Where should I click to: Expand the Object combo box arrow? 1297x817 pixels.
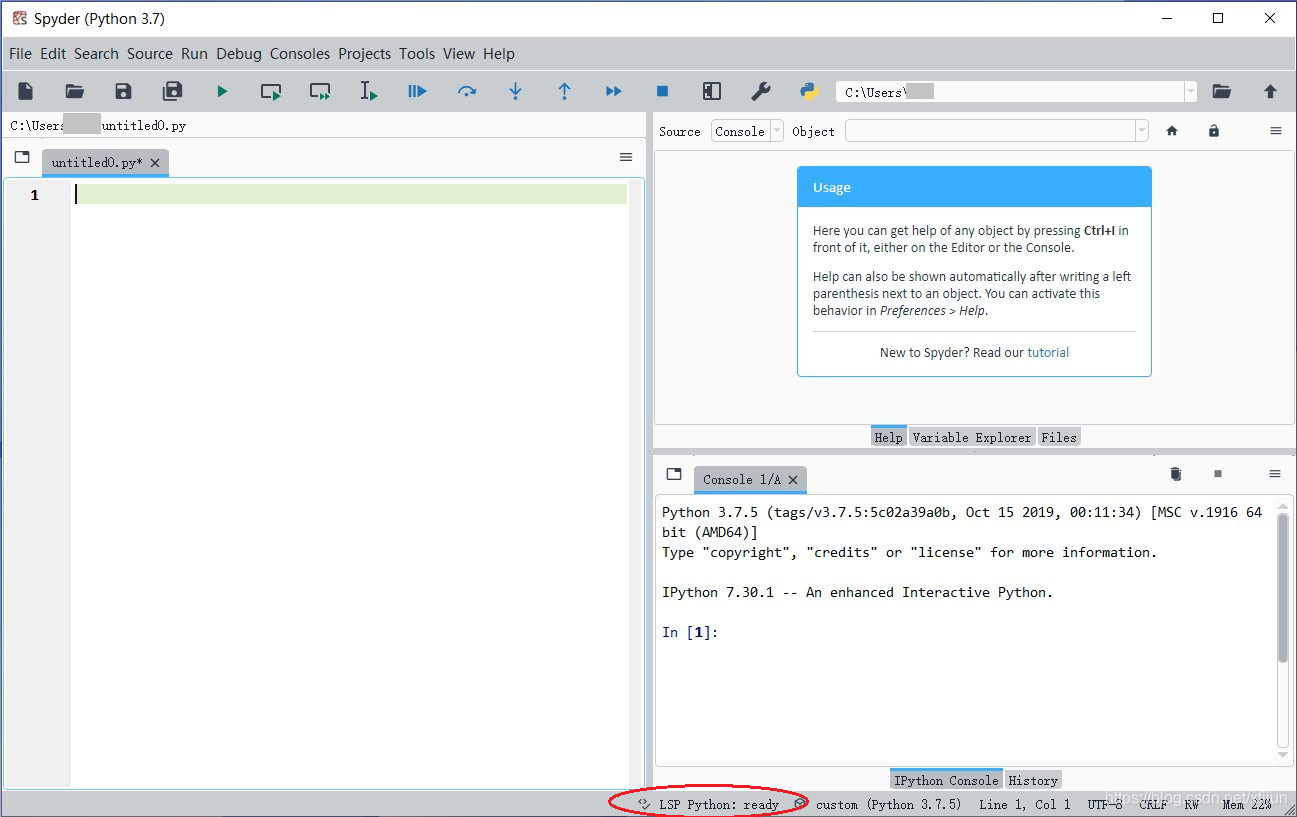click(1142, 131)
